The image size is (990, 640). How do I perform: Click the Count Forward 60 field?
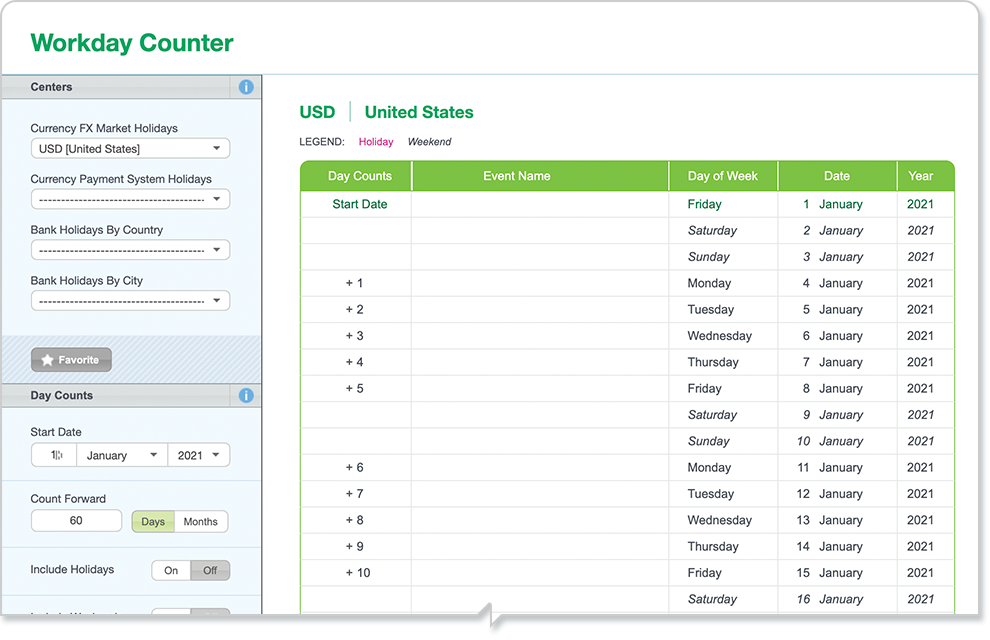pyautogui.click(x=76, y=521)
